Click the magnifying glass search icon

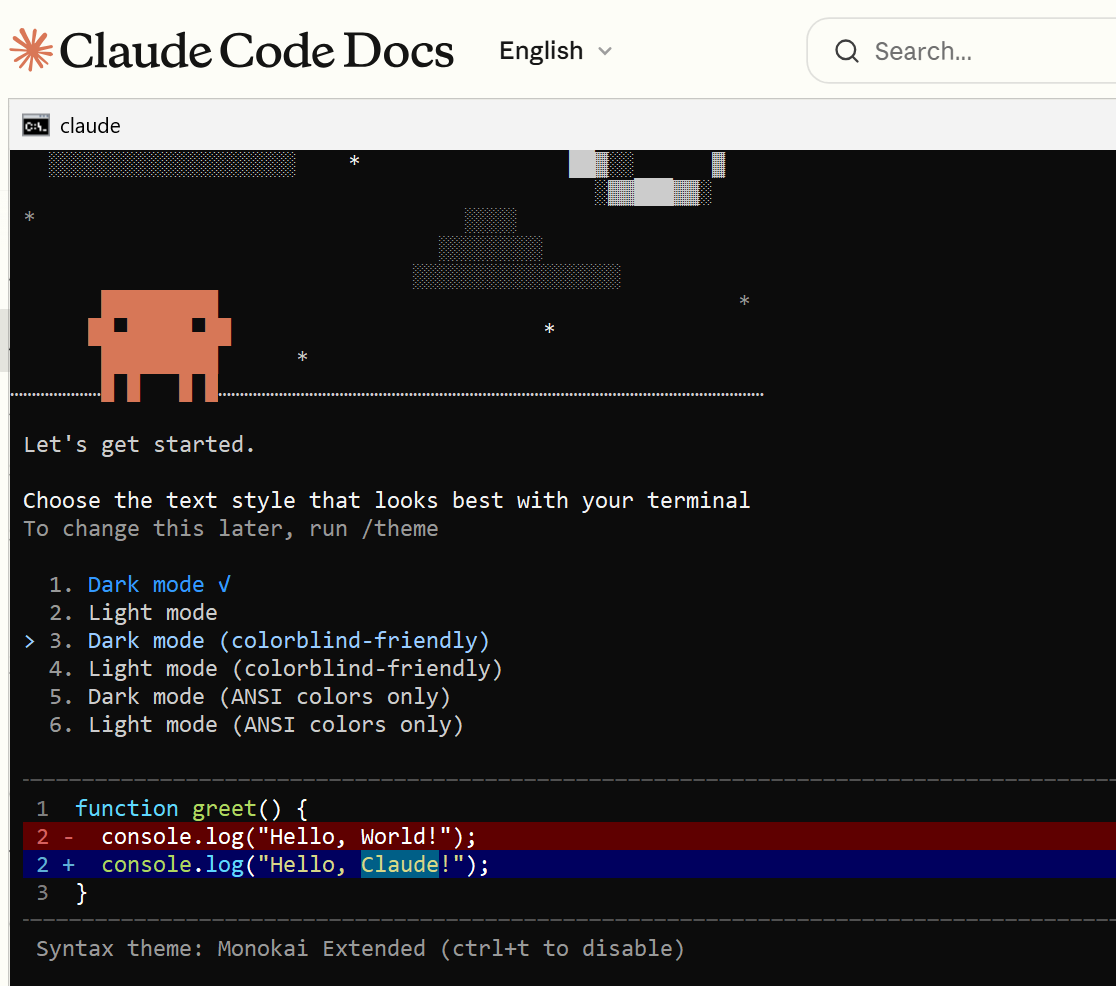(x=846, y=51)
